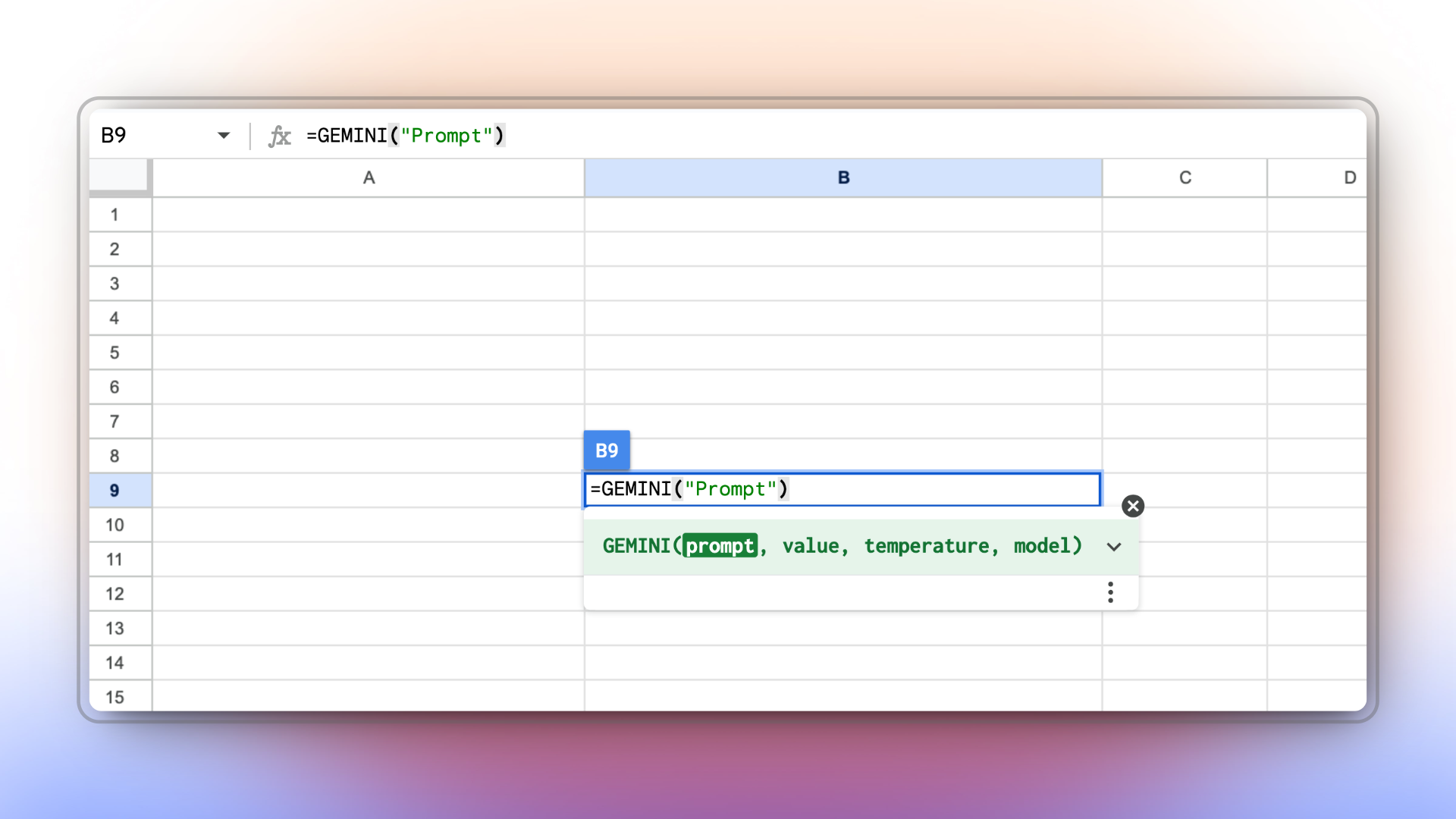Click in the formula bar text
Image resolution: width=1456 pixels, height=819 pixels.
406,136
